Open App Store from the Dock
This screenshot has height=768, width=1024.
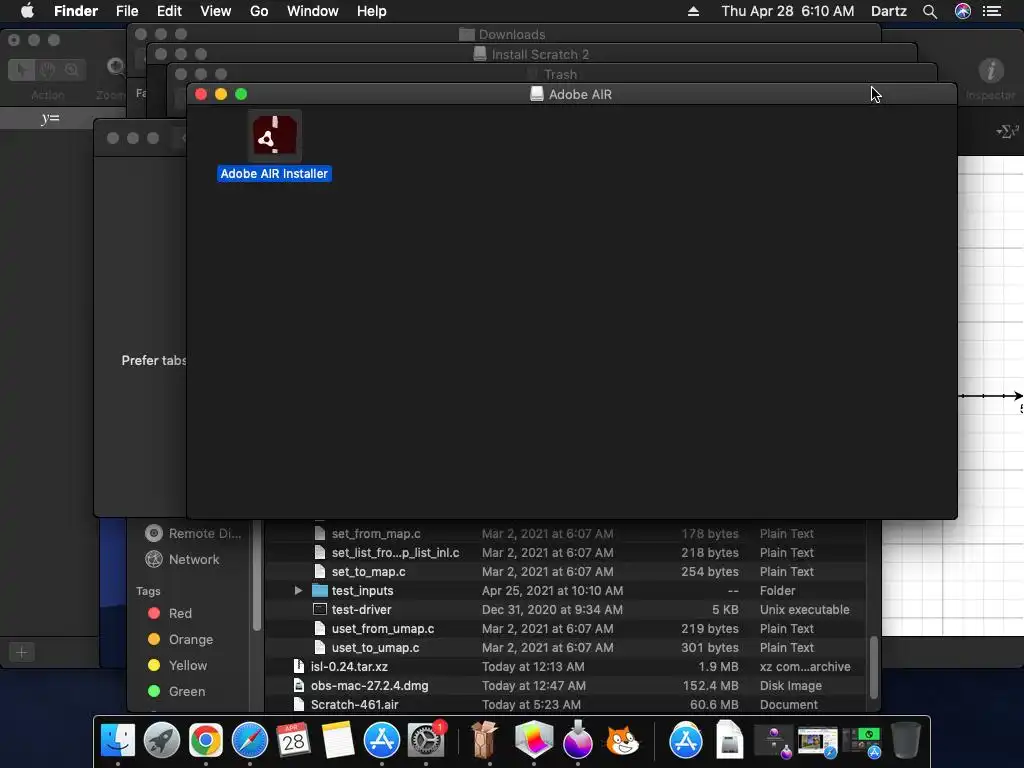coord(381,741)
